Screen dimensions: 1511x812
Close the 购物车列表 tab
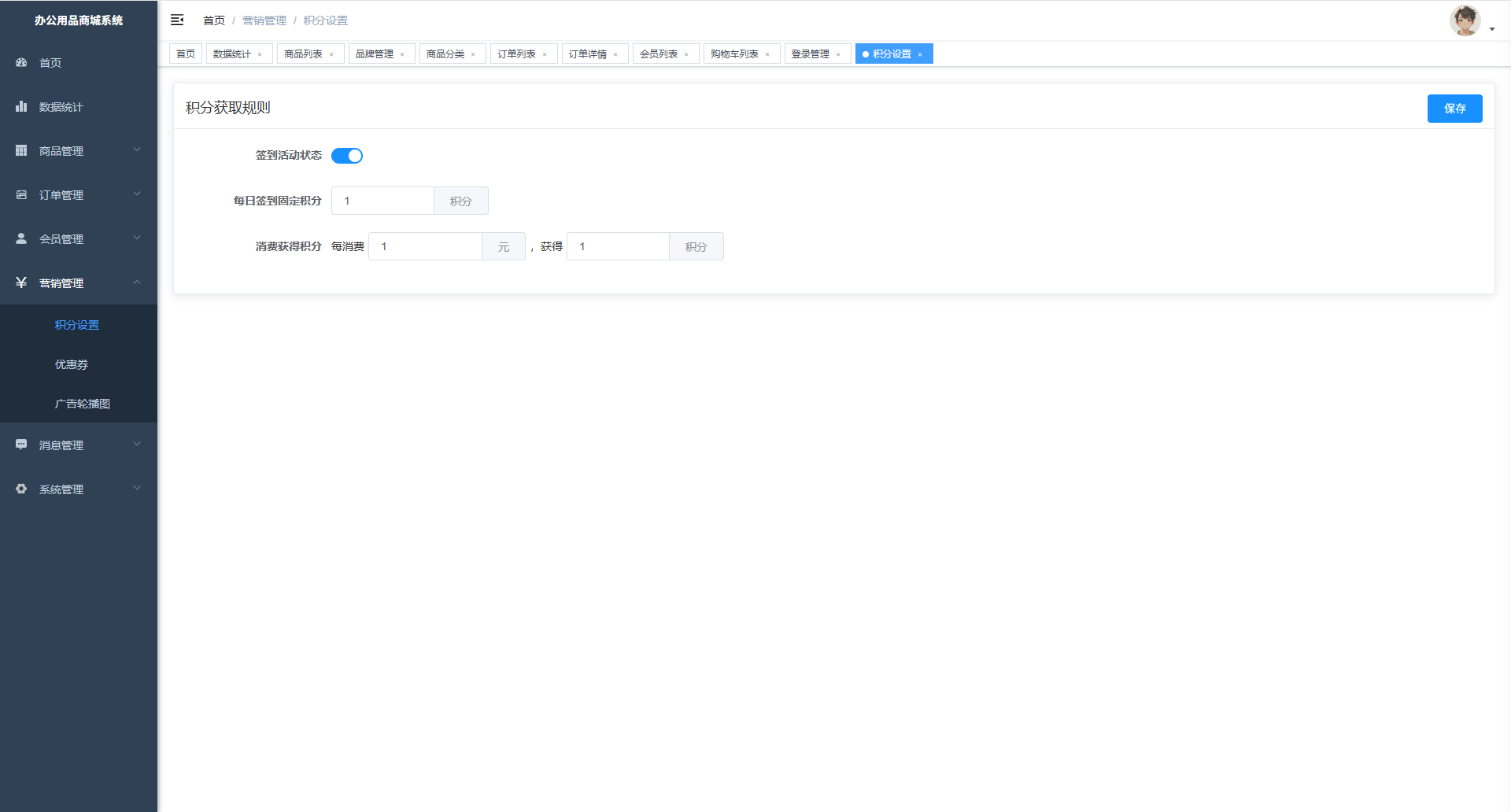(767, 54)
